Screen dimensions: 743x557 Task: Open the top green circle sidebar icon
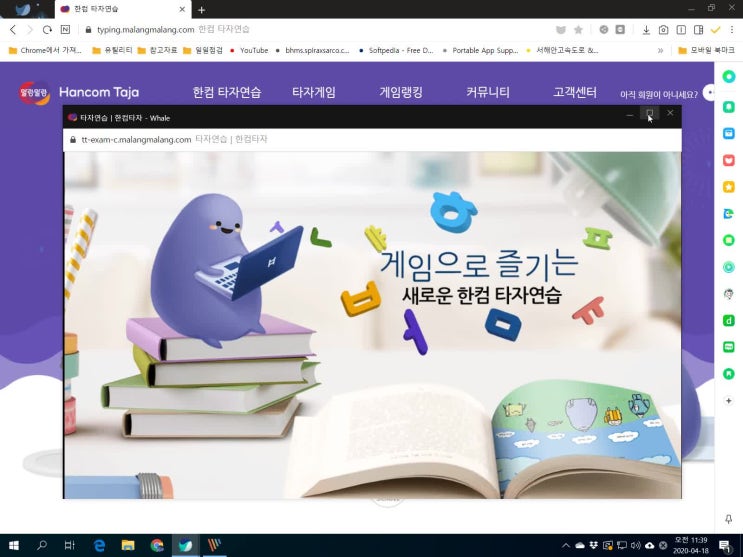[729, 76]
